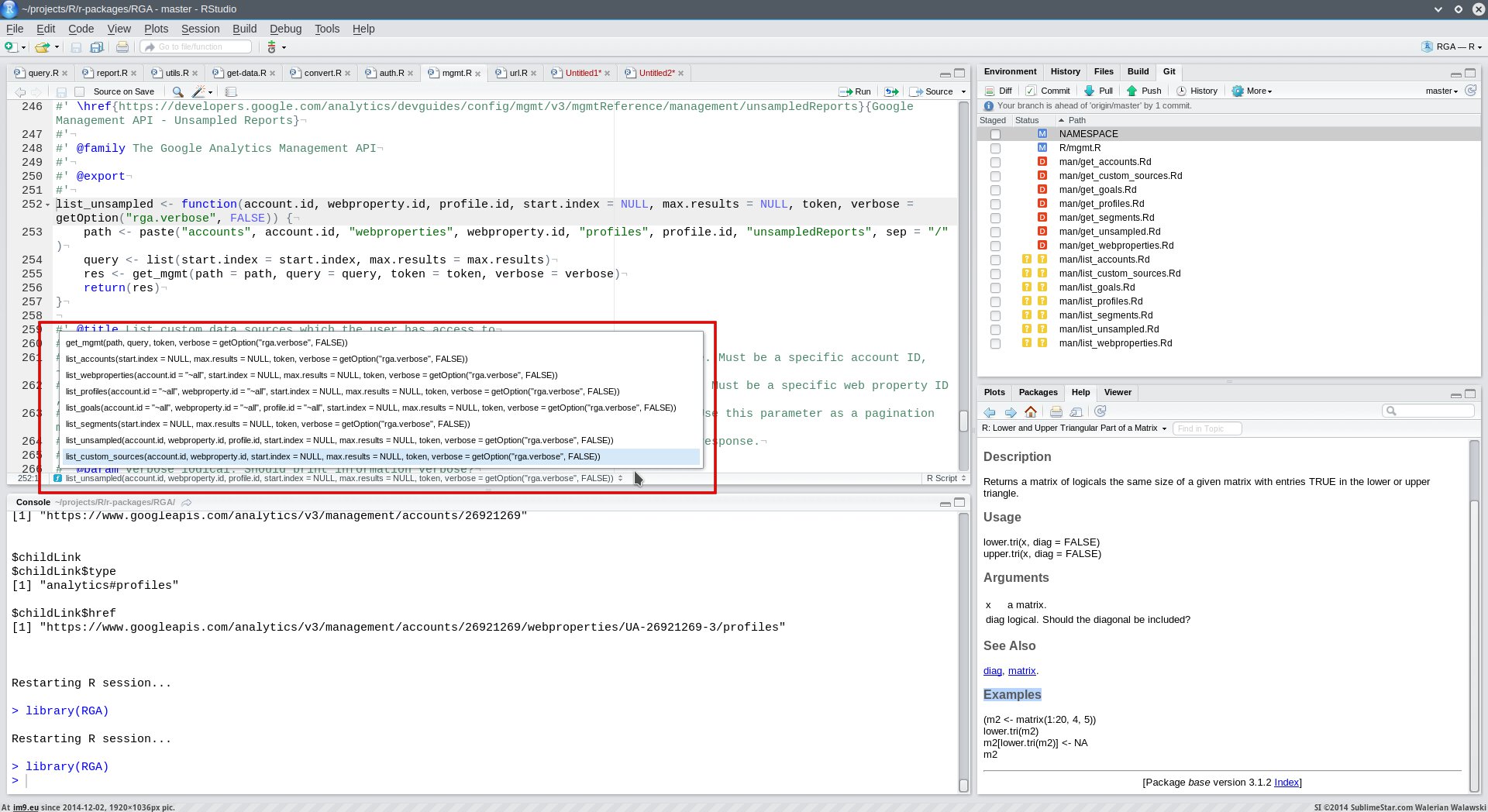Open the Git More dropdown
The image size is (1488, 812).
(x=1252, y=91)
